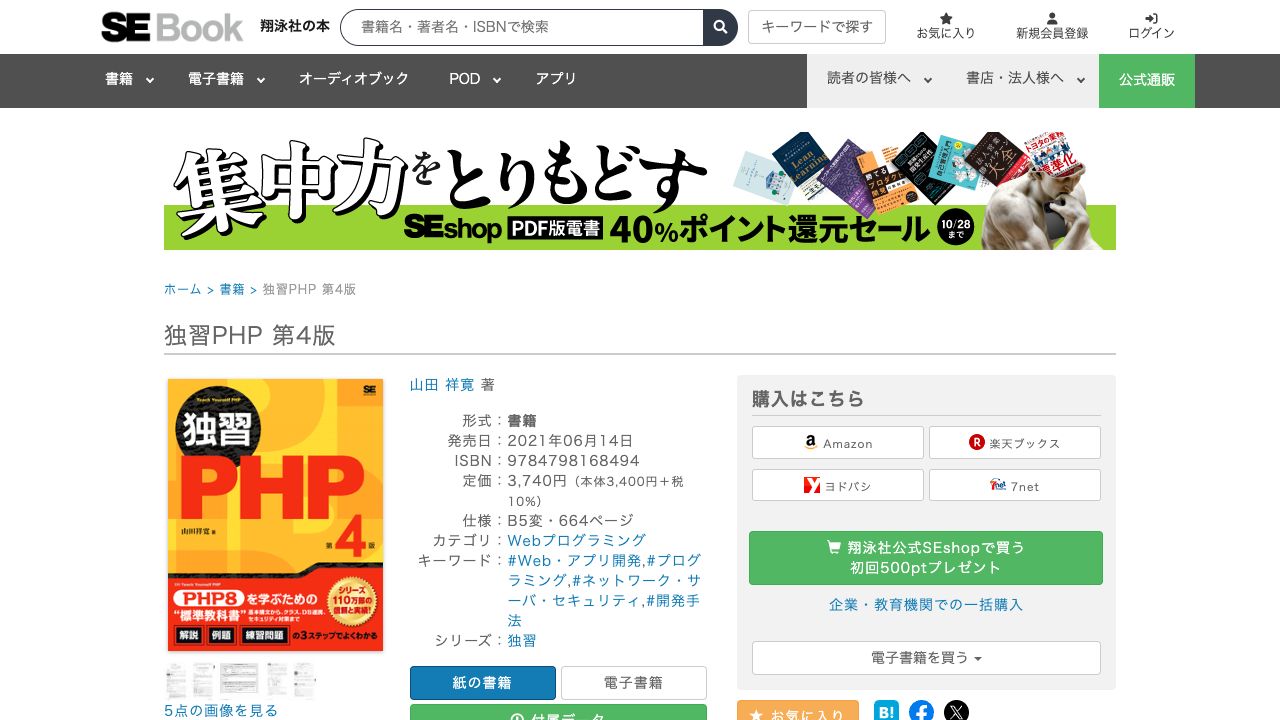Click 書籍 breadcrumb link
Image resolution: width=1280 pixels, height=720 pixels.
point(232,290)
